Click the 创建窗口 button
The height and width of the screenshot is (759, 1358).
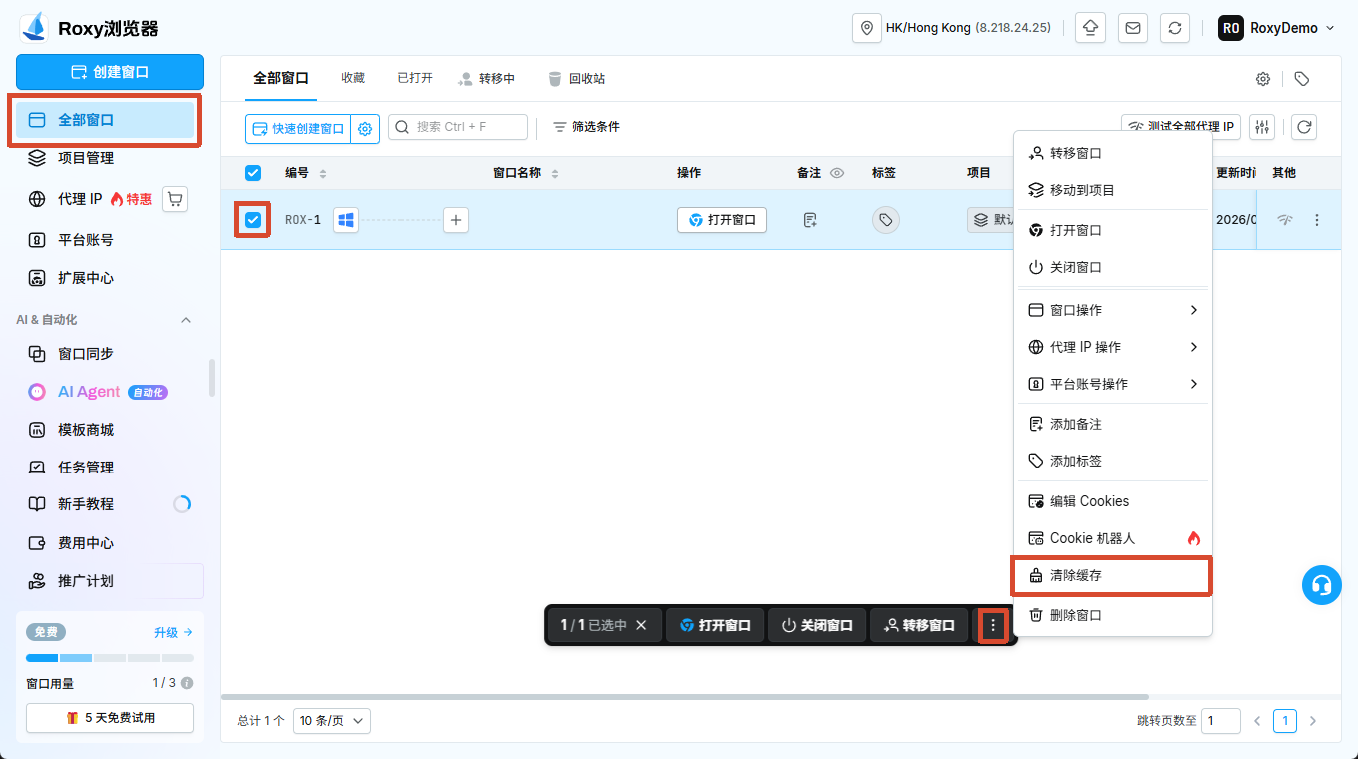coord(110,72)
